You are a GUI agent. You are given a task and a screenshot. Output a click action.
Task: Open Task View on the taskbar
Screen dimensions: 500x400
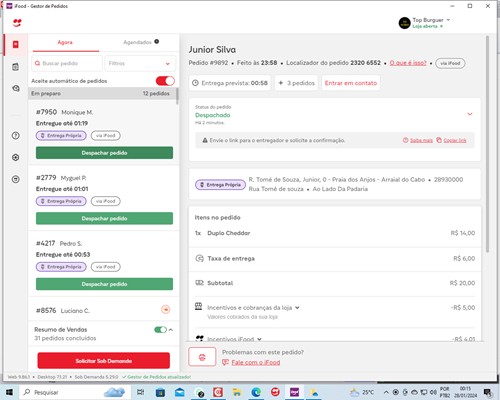click(x=141, y=392)
